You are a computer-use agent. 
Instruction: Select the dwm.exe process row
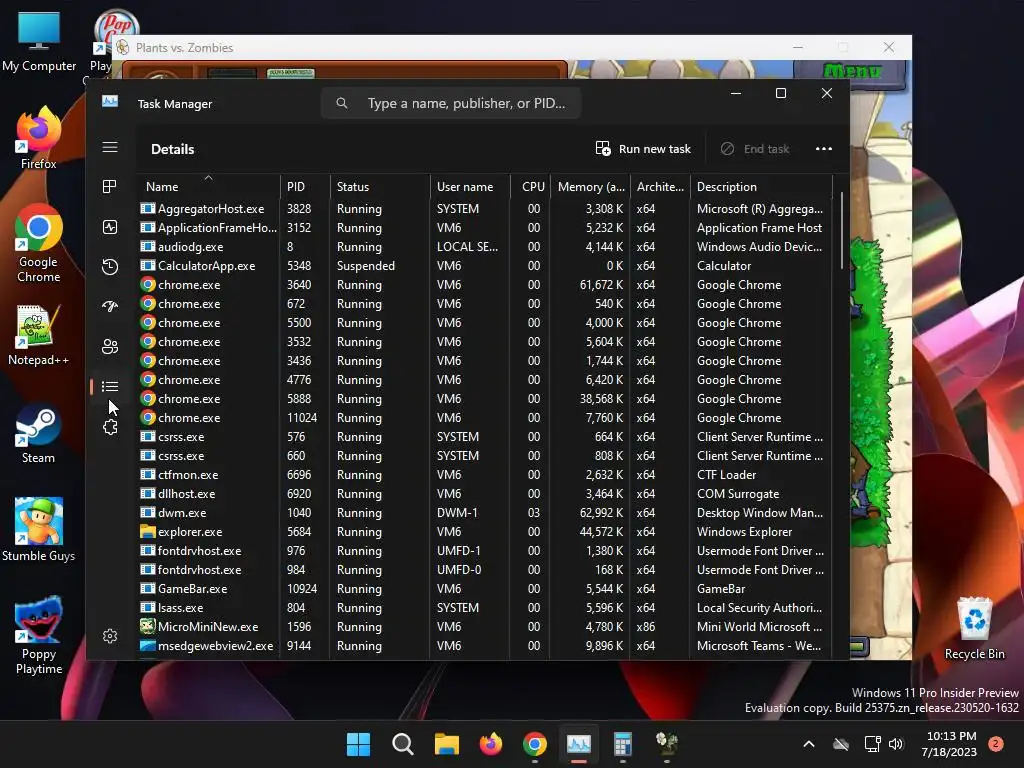[485, 513]
